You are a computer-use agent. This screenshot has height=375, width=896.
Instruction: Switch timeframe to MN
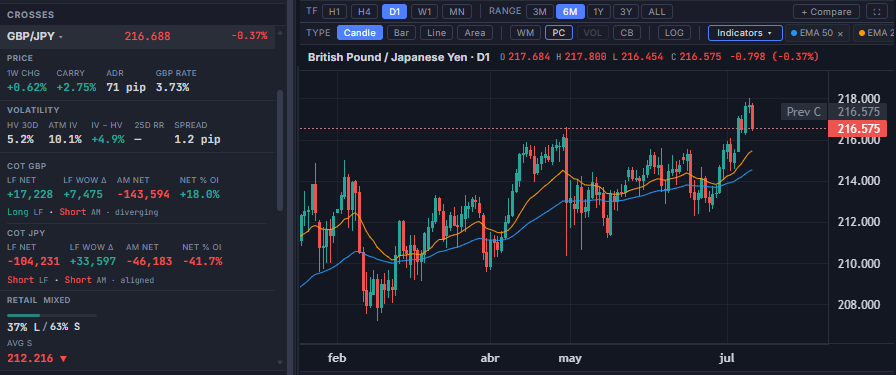coord(457,11)
